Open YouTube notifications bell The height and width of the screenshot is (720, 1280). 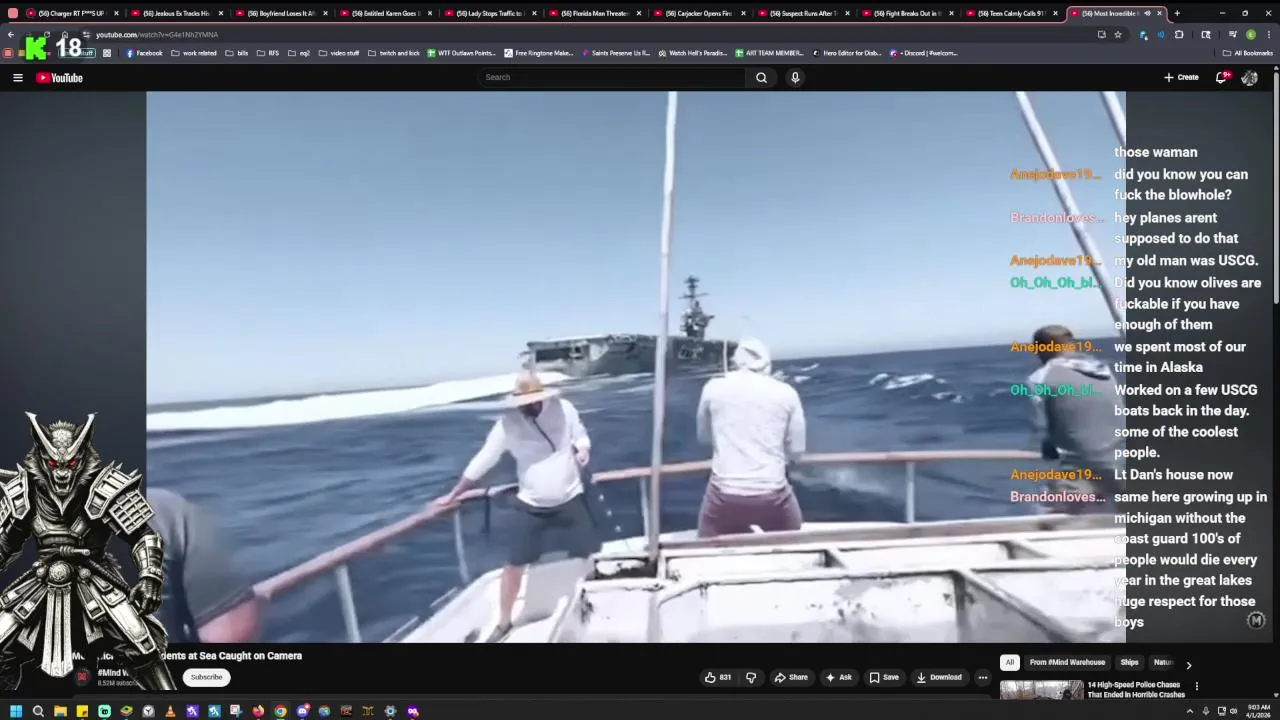tap(1222, 77)
